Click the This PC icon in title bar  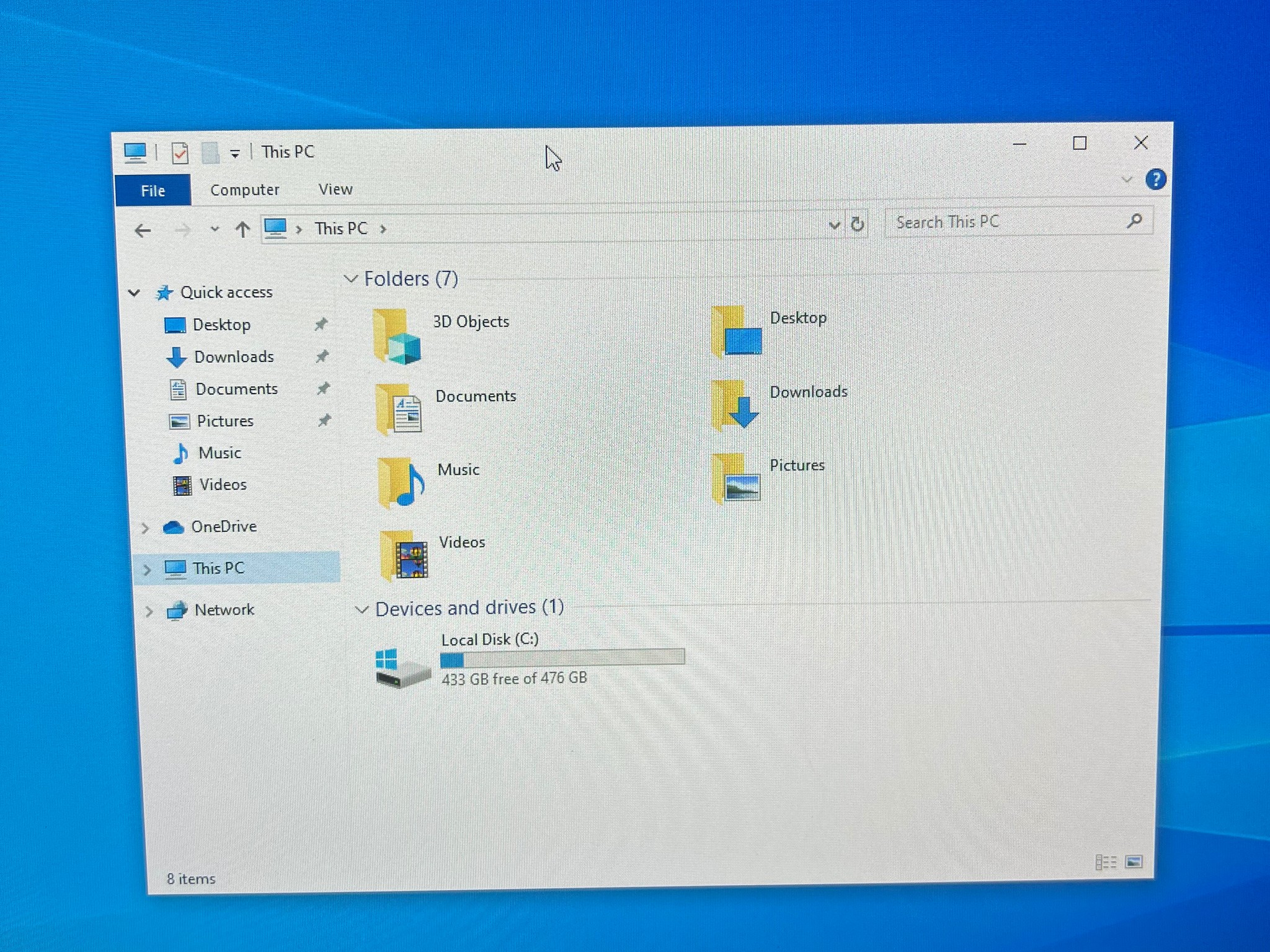click(x=135, y=152)
